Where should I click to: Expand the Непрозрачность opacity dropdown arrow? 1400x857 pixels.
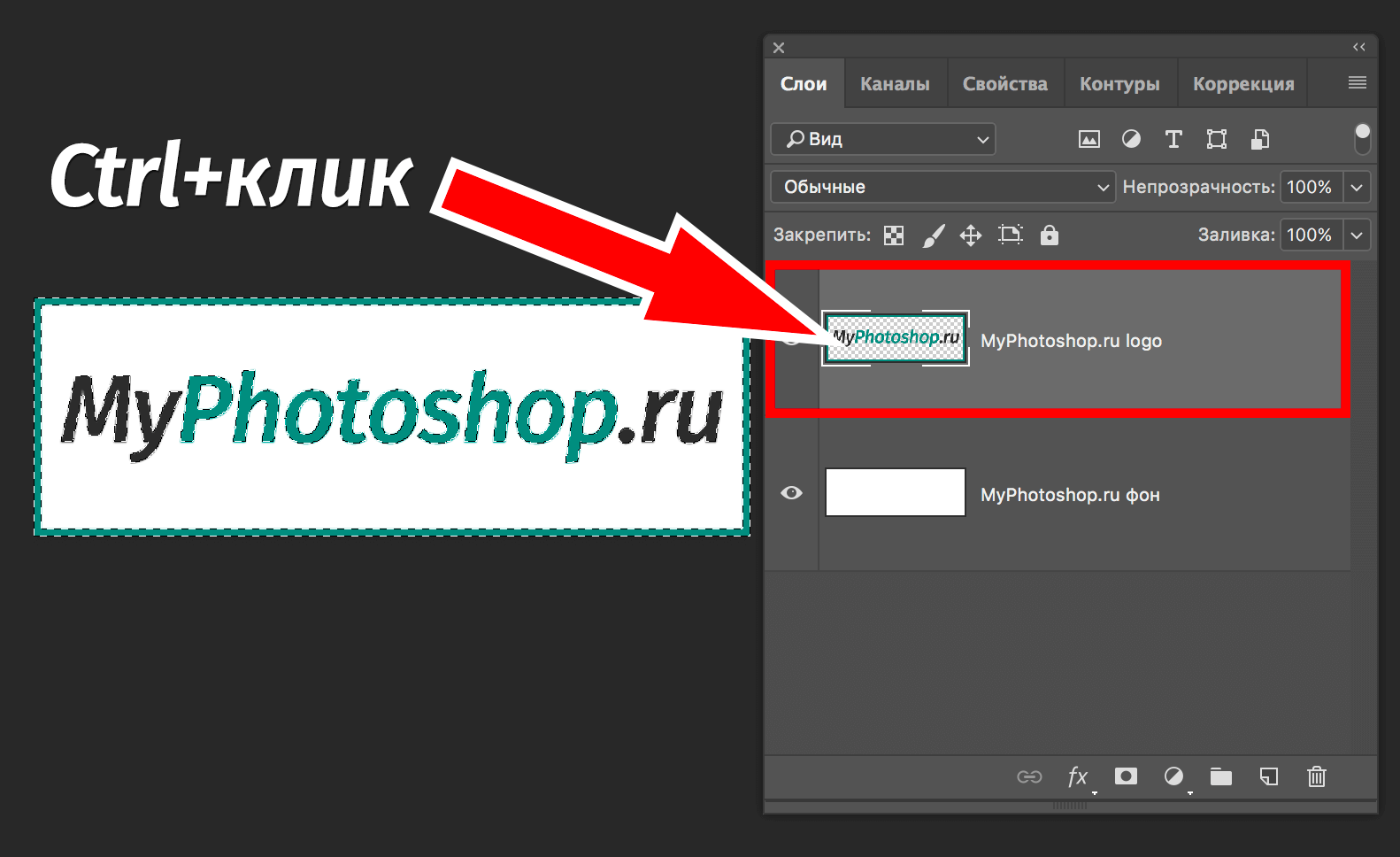1357,187
